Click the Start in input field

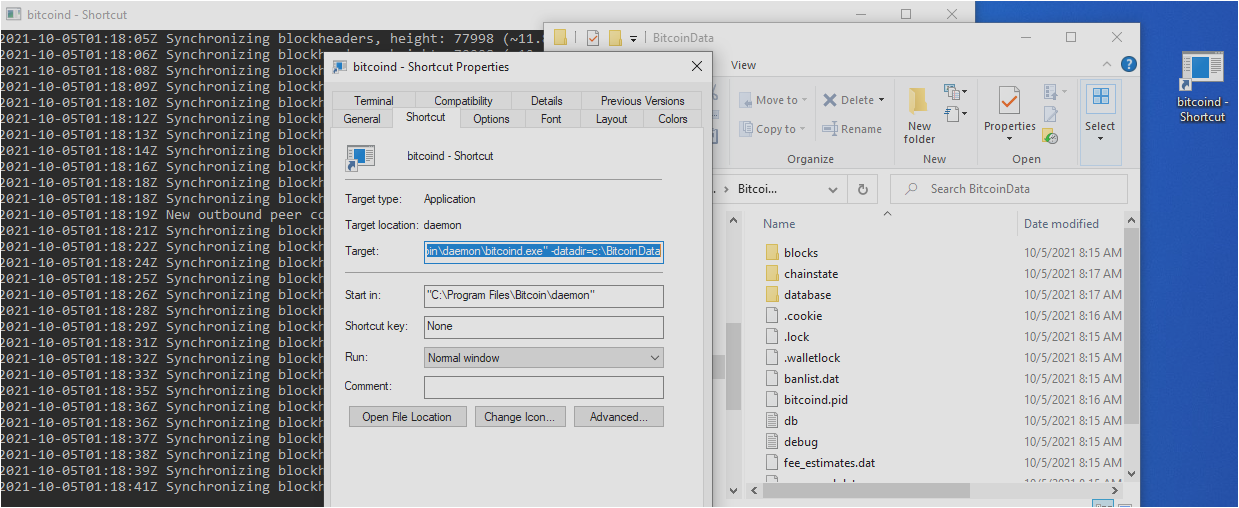click(x=544, y=296)
